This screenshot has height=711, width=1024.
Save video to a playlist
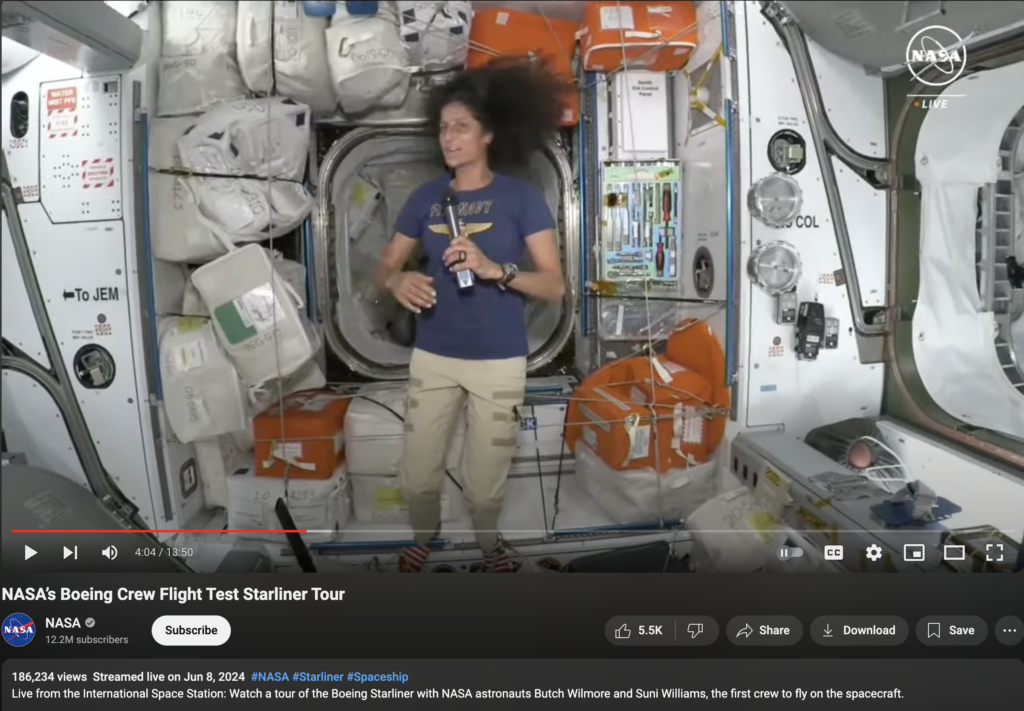tap(950, 630)
